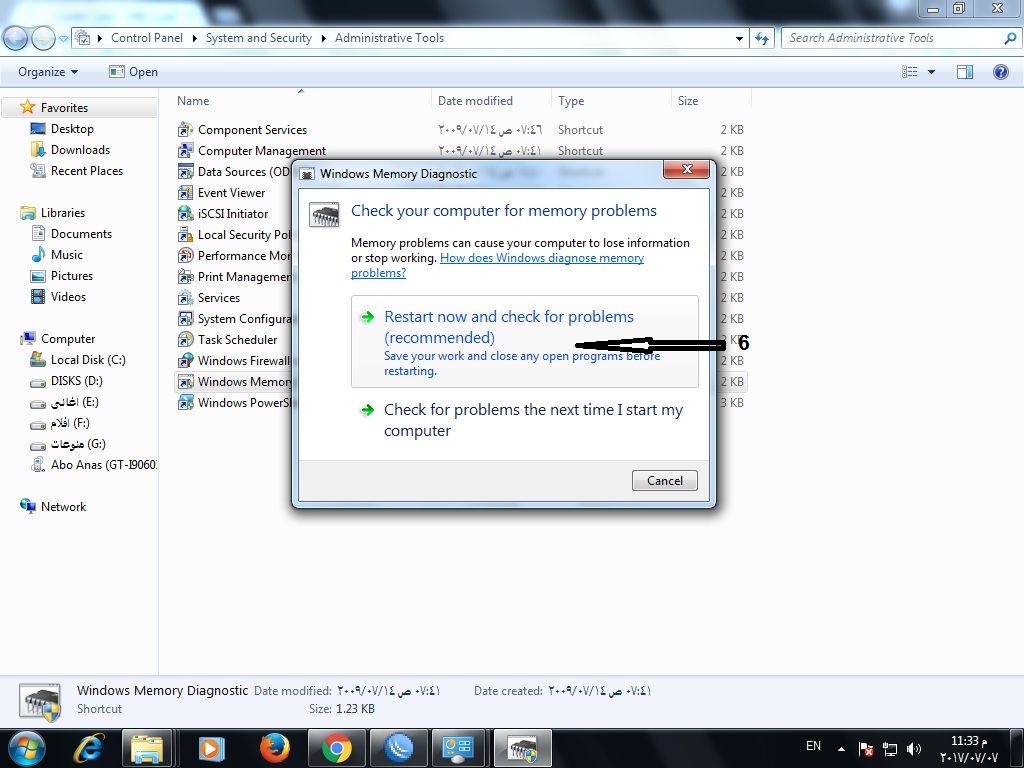This screenshot has width=1024, height=768.
Task: Select the Task Scheduler clock icon
Action: [x=185, y=340]
